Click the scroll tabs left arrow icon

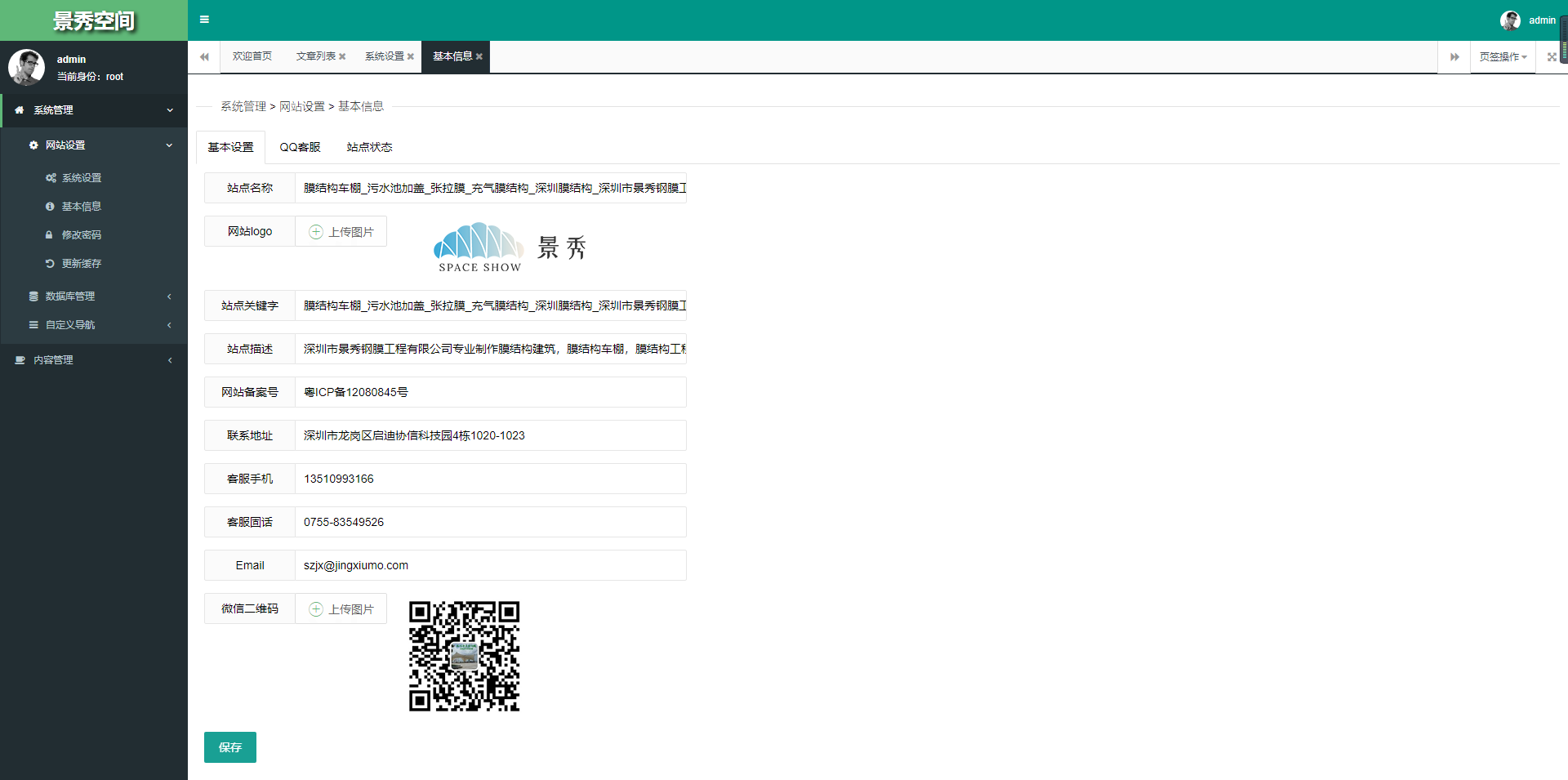(204, 57)
